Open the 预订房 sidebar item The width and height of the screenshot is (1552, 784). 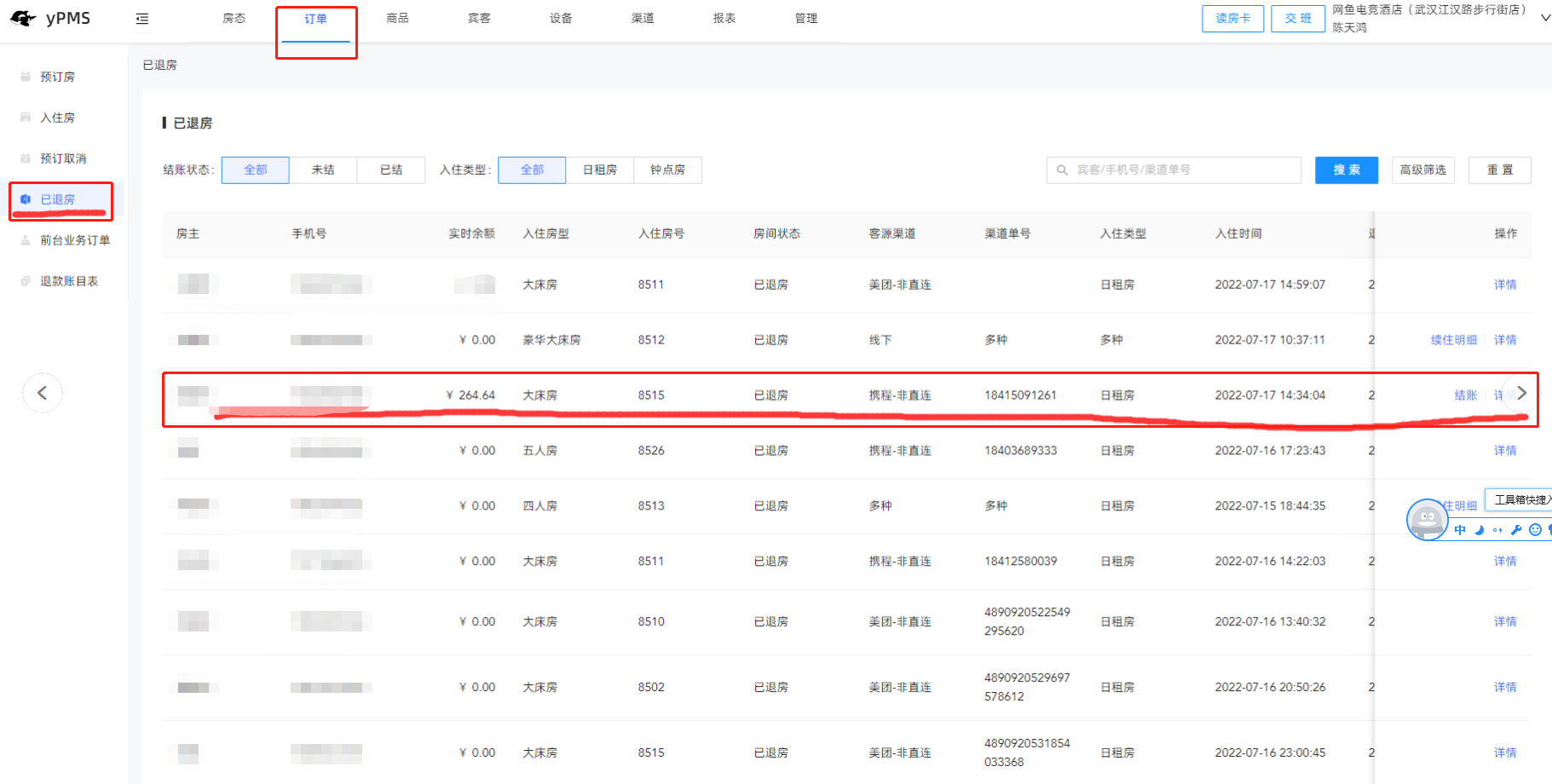pyautogui.click(x=57, y=77)
